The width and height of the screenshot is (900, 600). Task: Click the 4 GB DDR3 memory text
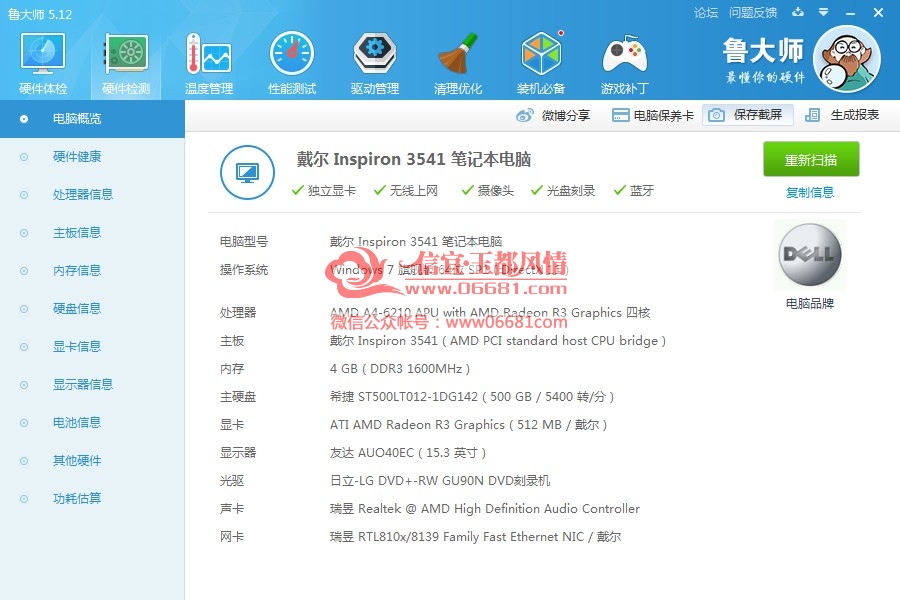(x=400, y=369)
